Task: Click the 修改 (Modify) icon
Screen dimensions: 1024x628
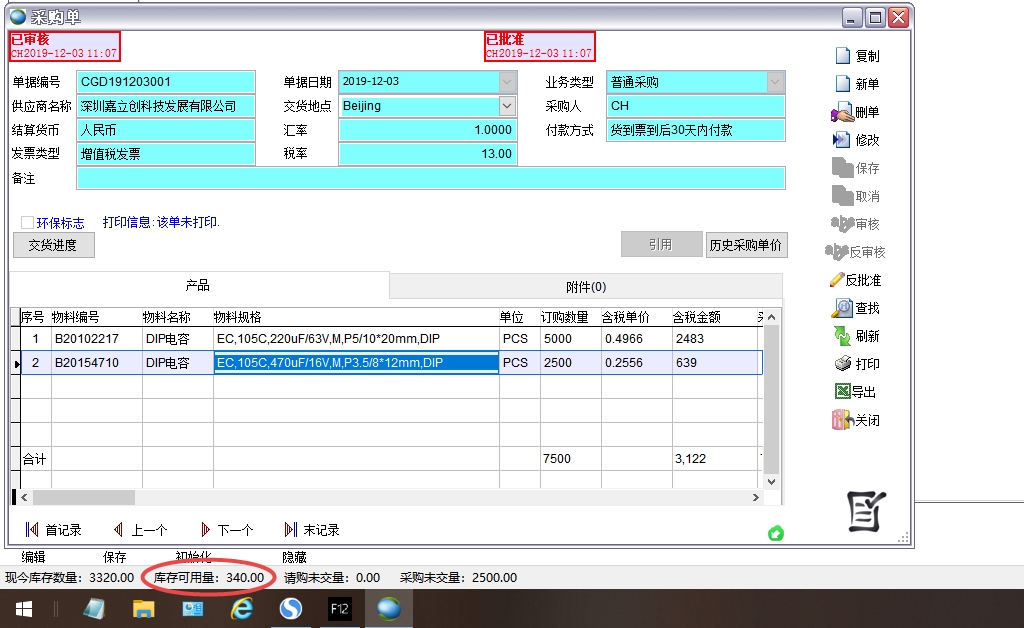Action: (843, 140)
